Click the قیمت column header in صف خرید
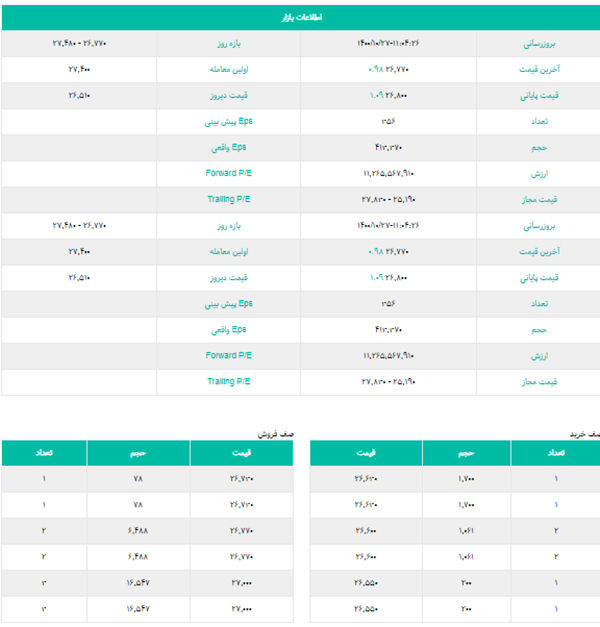The width and height of the screenshot is (600, 627). coord(366,453)
